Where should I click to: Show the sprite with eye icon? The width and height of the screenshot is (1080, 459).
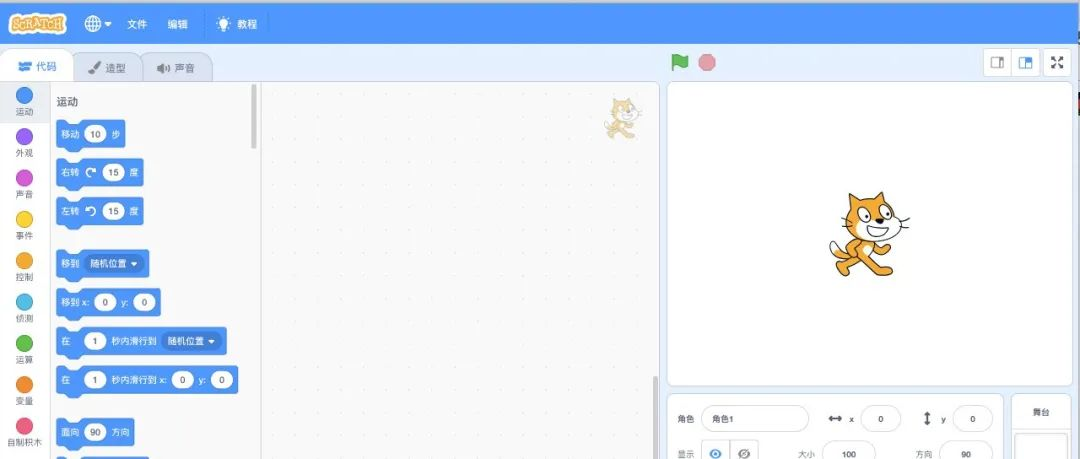(x=715, y=452)
